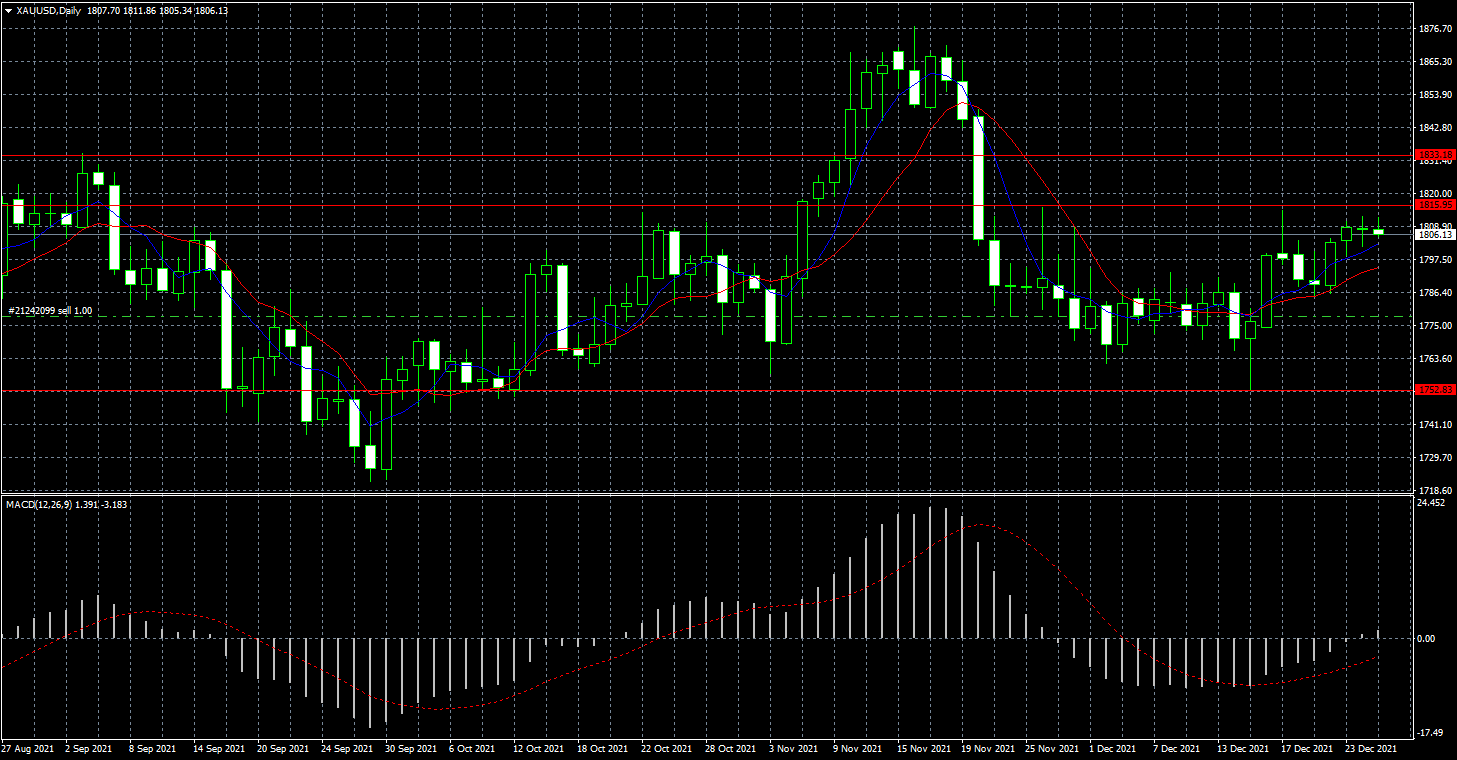This screenshot has width=1457, height=760.
Task: Click the MACD(12,26,9) indicator label
Action: pos(38,505)
